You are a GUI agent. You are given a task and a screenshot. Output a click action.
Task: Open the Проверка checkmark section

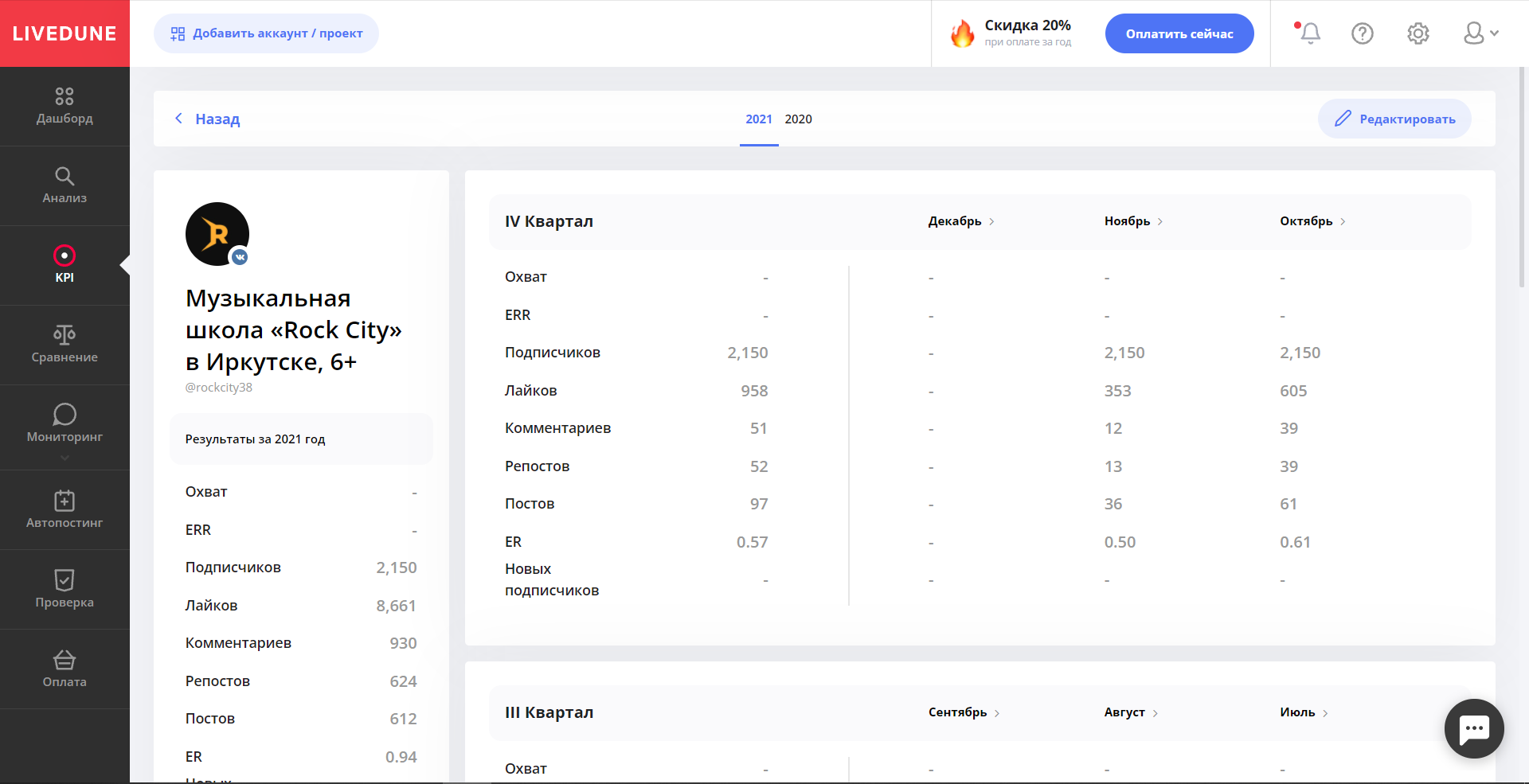[65, 590]
